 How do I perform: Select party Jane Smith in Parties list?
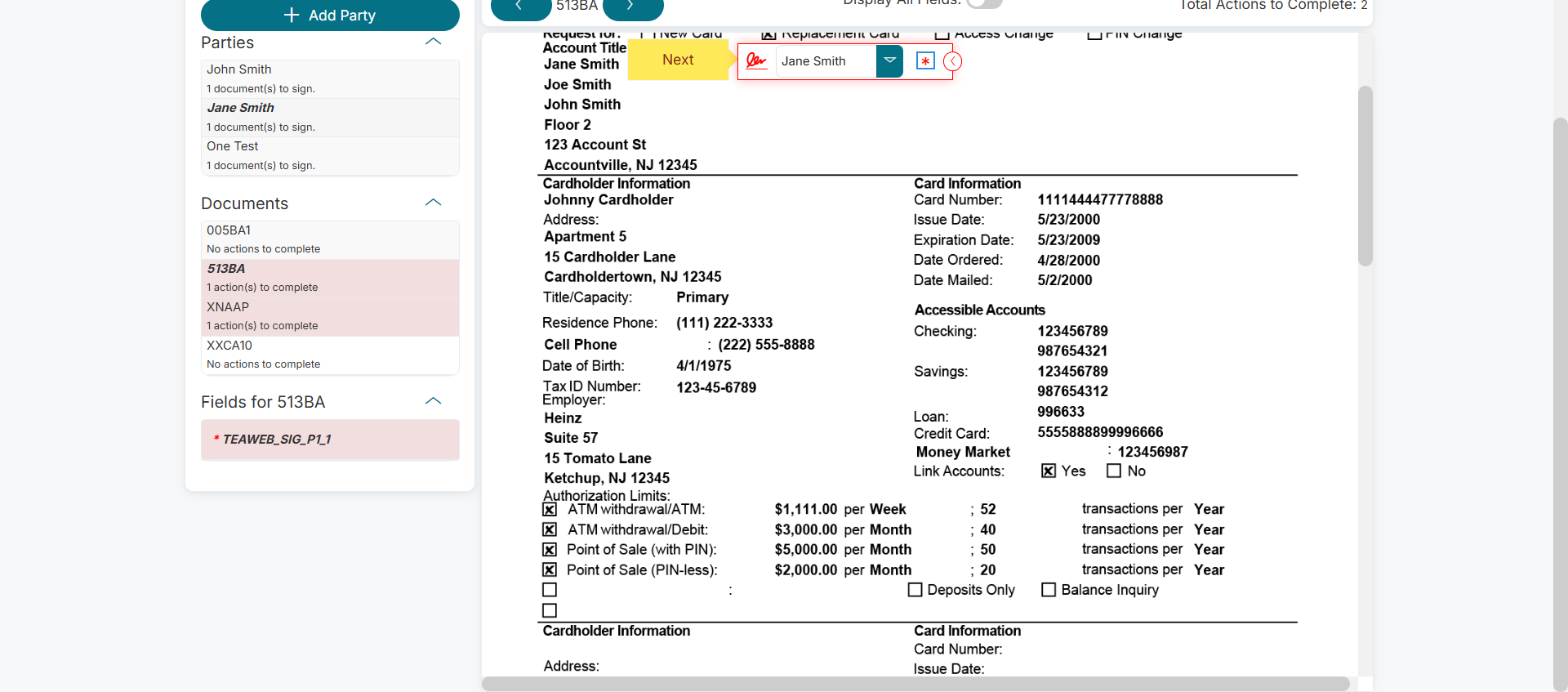(x=330, y=117)
